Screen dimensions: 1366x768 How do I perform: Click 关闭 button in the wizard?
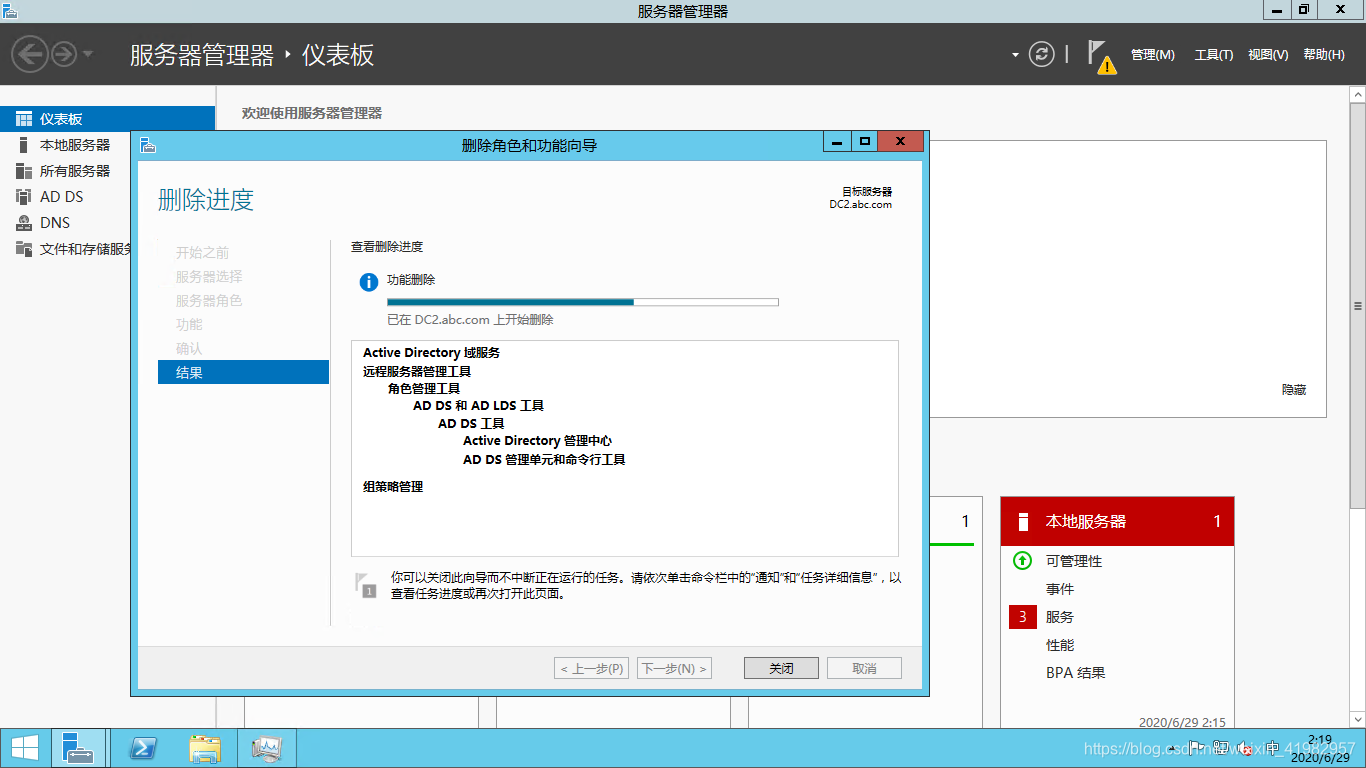(781, 668)
